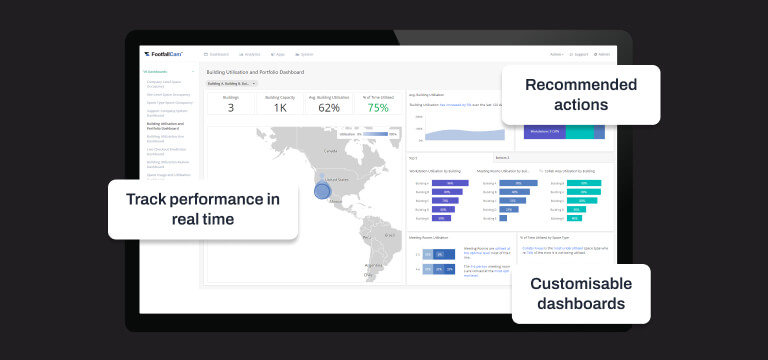Screen dimensions: 768x360
Task: Click the Building Capacity 1K card
Action: pyautogui.click(x=280, y=104)
